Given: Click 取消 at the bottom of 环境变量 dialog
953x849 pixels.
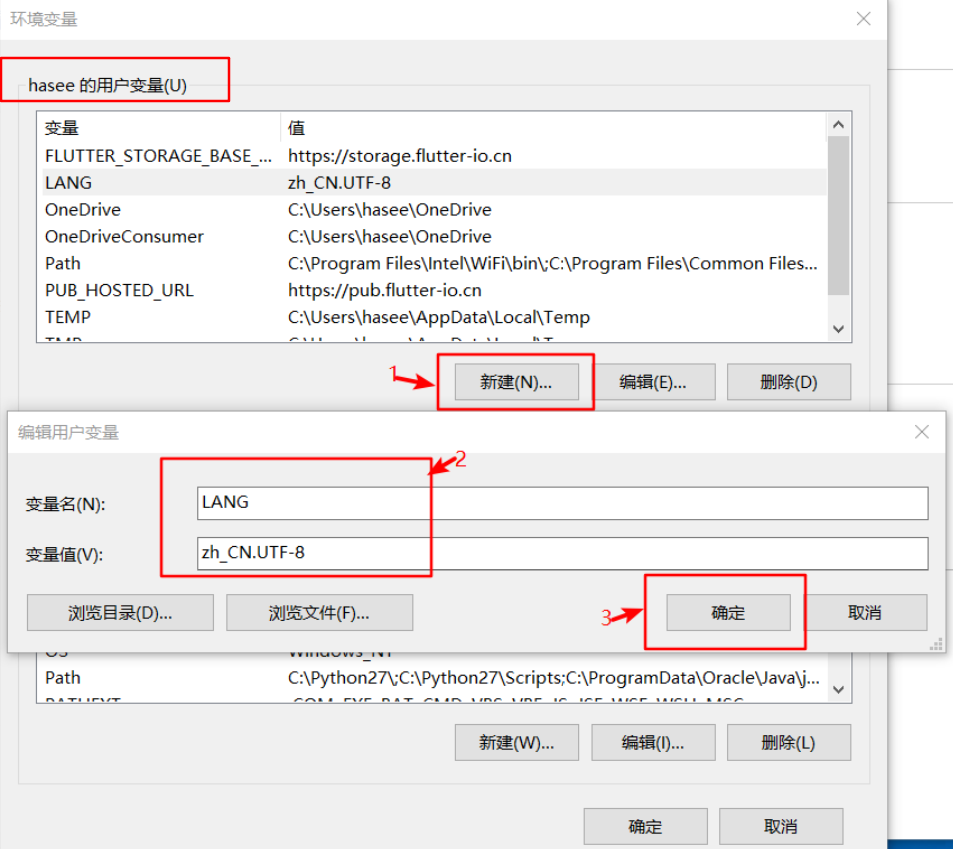Looking at the screenshot, I should (781, 826).
